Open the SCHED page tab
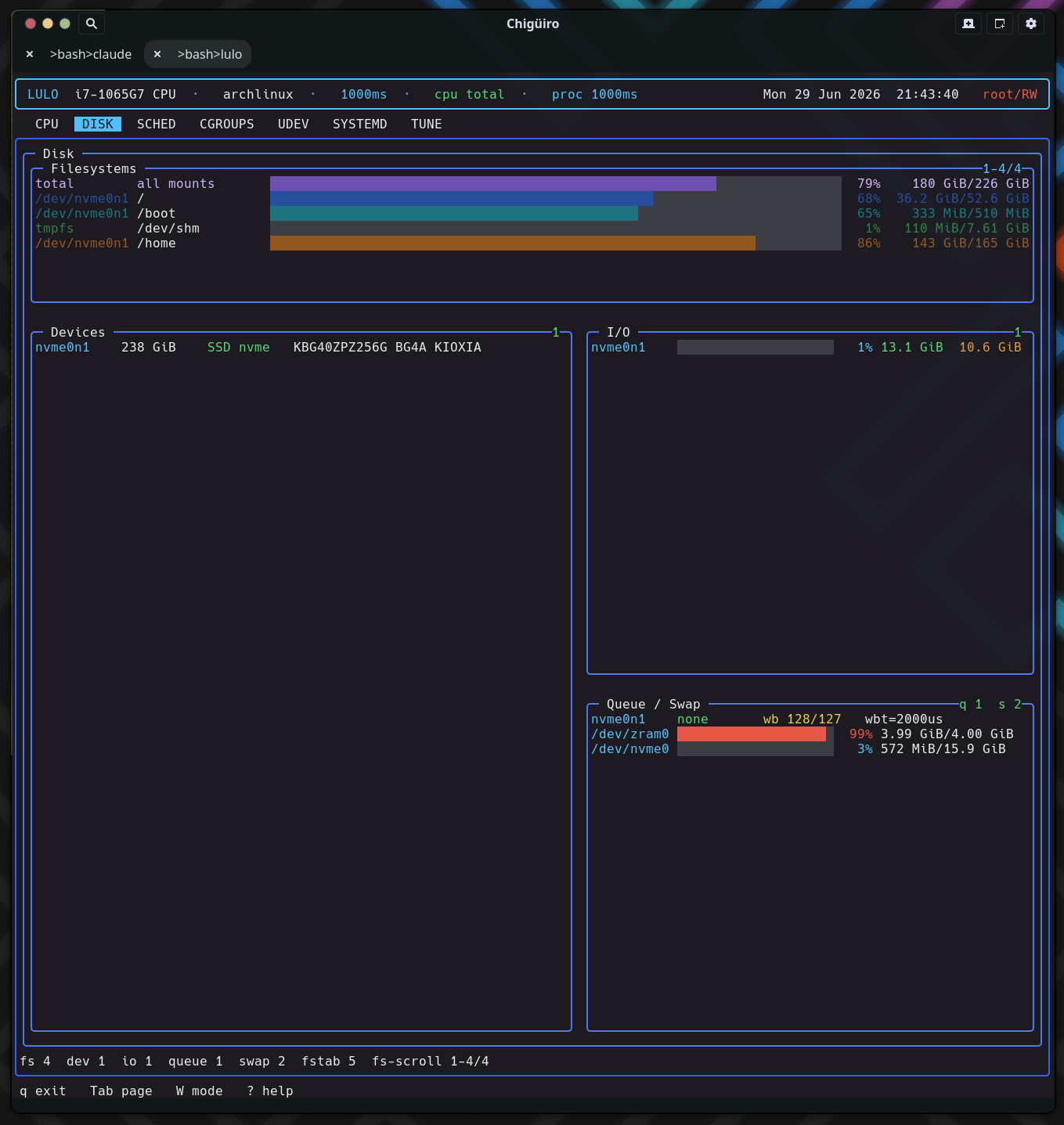Viewport: 1064px width, 1125px height. [x=157, y=124]
